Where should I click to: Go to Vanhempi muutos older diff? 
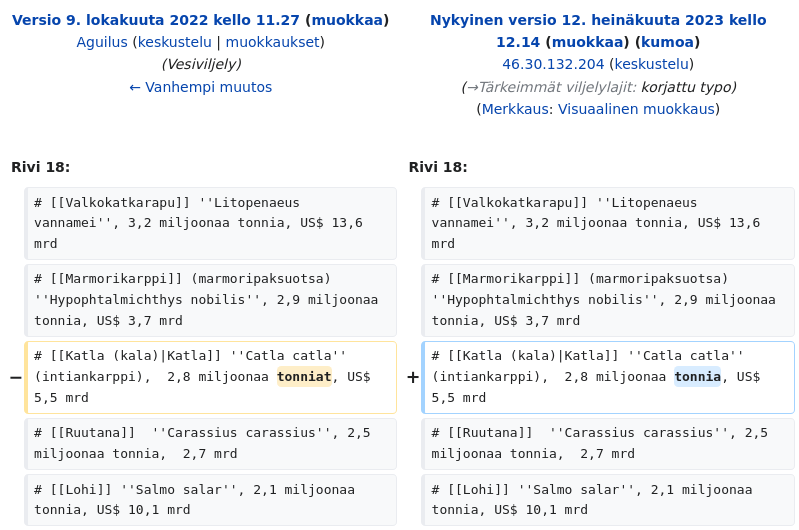201,87
